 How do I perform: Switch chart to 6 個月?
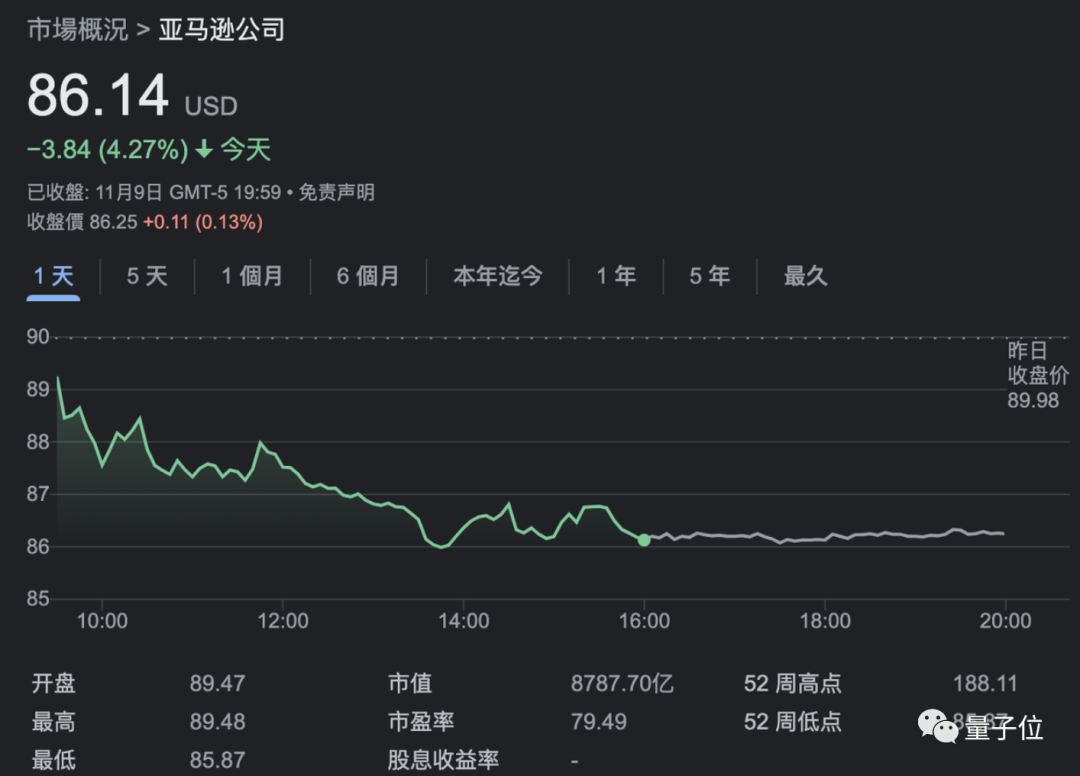[x=368, y=276]
